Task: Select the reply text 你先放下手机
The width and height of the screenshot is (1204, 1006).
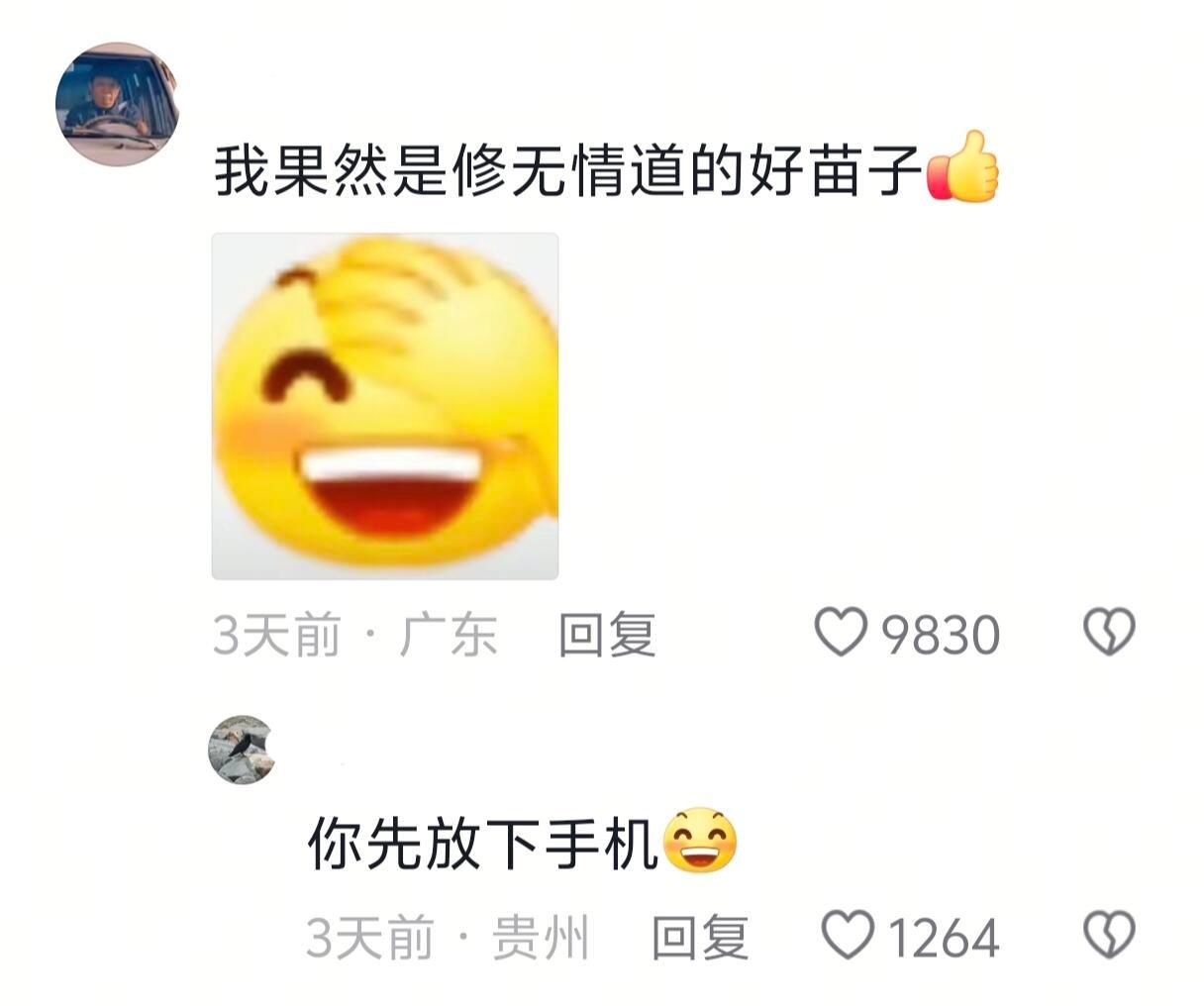Action: coord(483,844)
